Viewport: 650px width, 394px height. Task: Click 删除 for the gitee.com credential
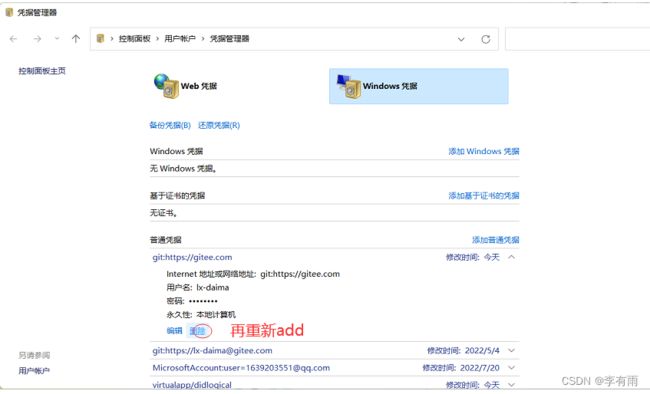pos(197,331)
